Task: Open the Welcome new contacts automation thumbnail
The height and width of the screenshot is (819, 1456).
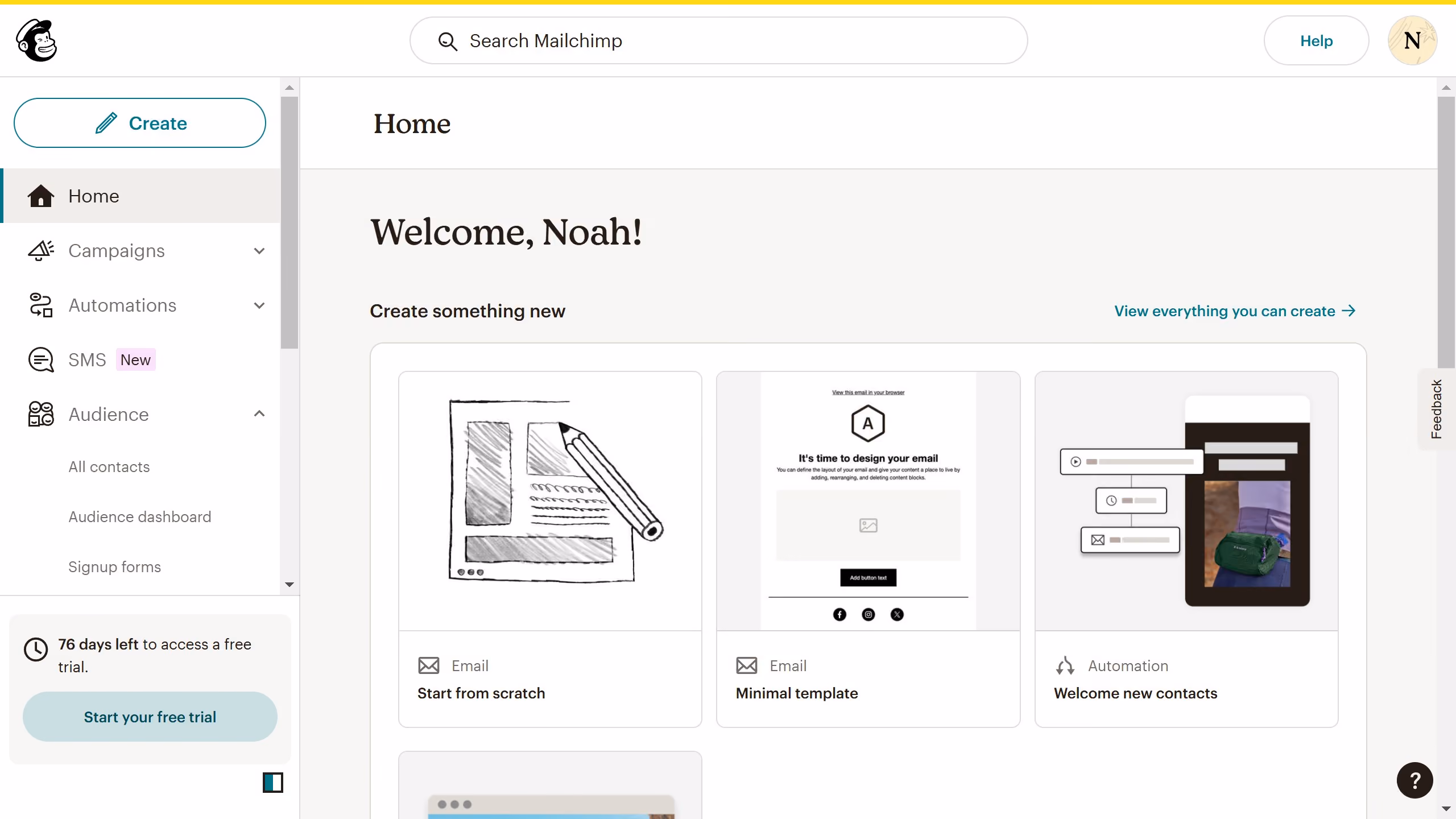Action: tap(1186, 501)
